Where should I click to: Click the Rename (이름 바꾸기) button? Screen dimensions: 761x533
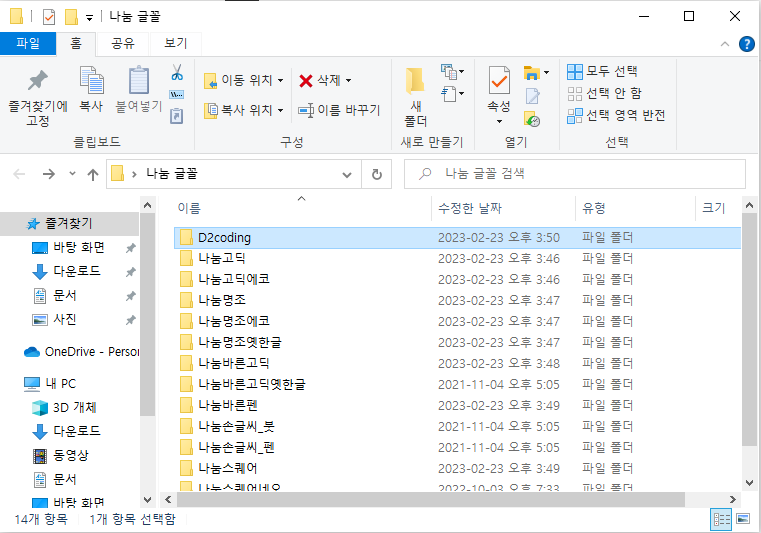click(339, 110)
